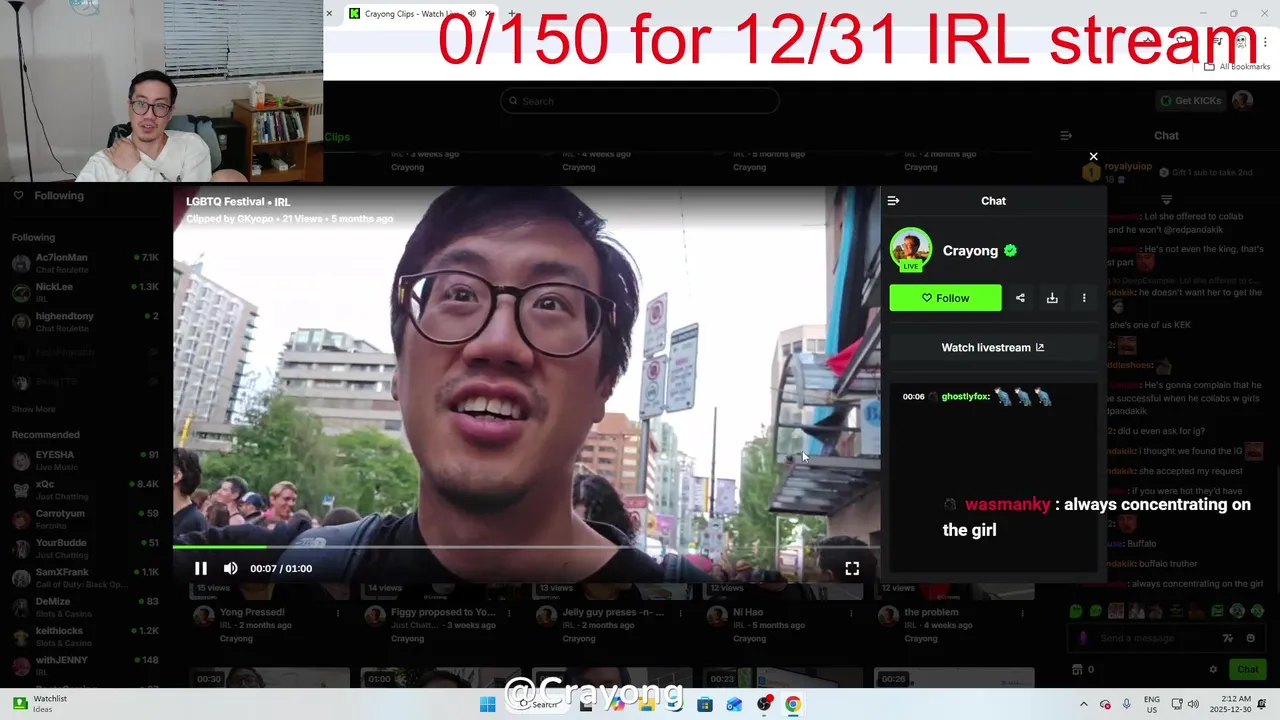Open All Bookmarks folder
Viewport: 1280px width, 720px height.
tap(1237, 67)
